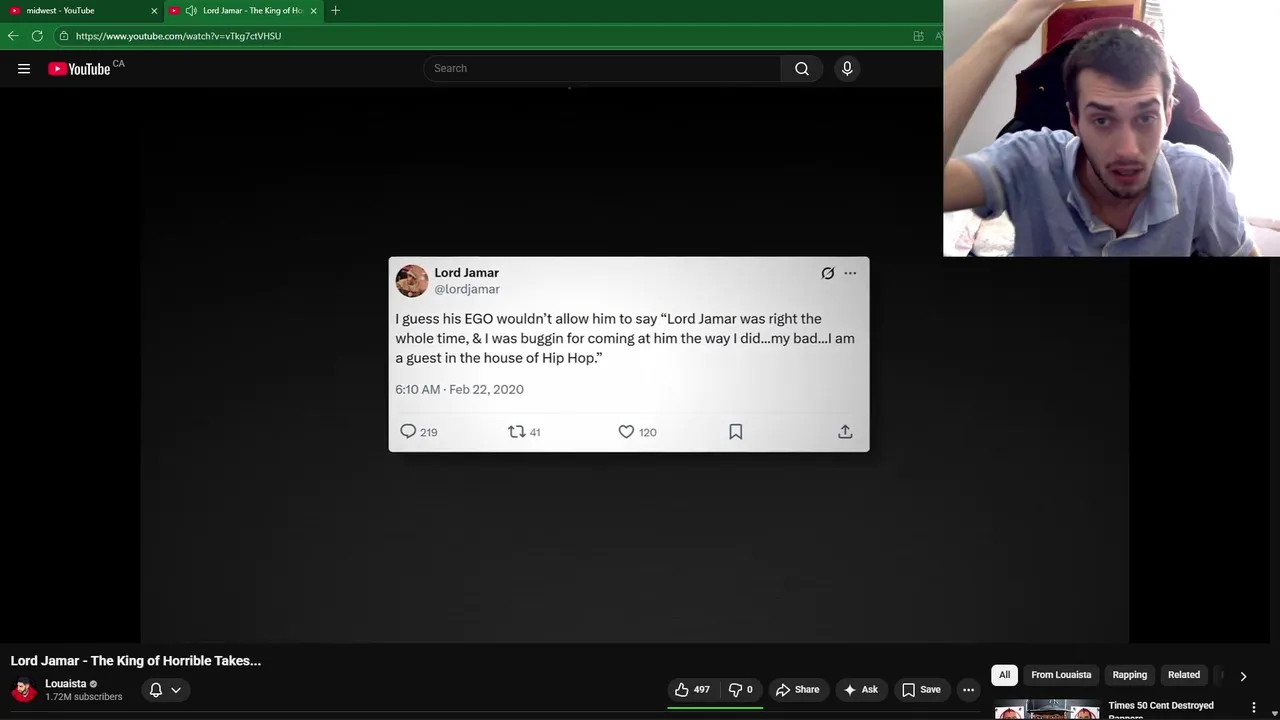Viewport: 1280px width, 720px height.
Task: Click the search magnifier button
Action: click(x=802, y=68)
